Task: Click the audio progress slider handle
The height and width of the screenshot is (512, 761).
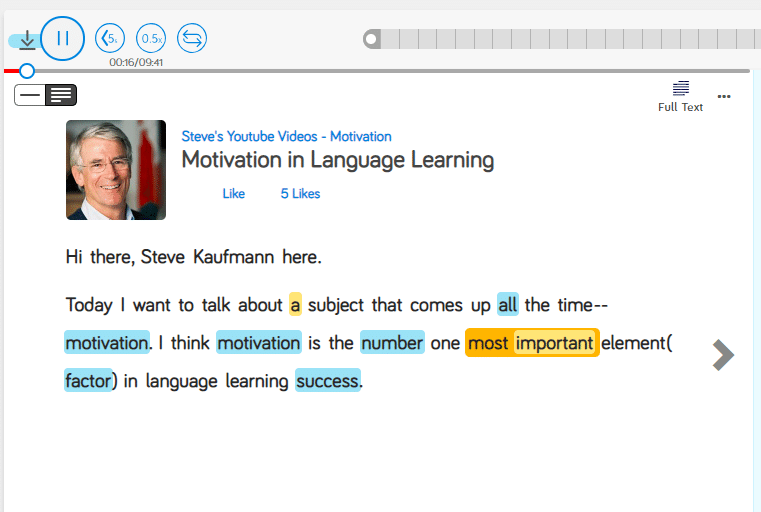Action: [27, 71]
